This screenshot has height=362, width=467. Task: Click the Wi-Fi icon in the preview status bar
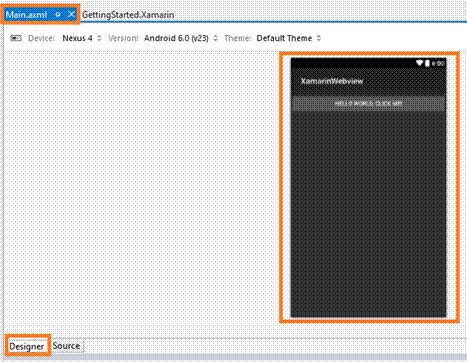[x=419, y=63]
